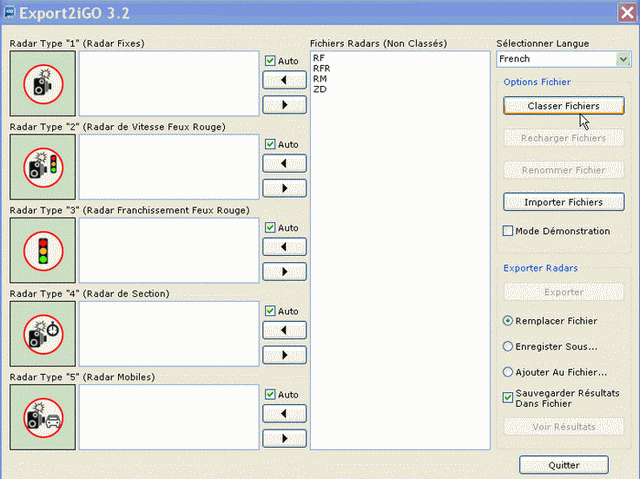The image size is (640, 479).
Task: Choose the Ajouter Au Fichier radio option
Action: coord(508,371)
